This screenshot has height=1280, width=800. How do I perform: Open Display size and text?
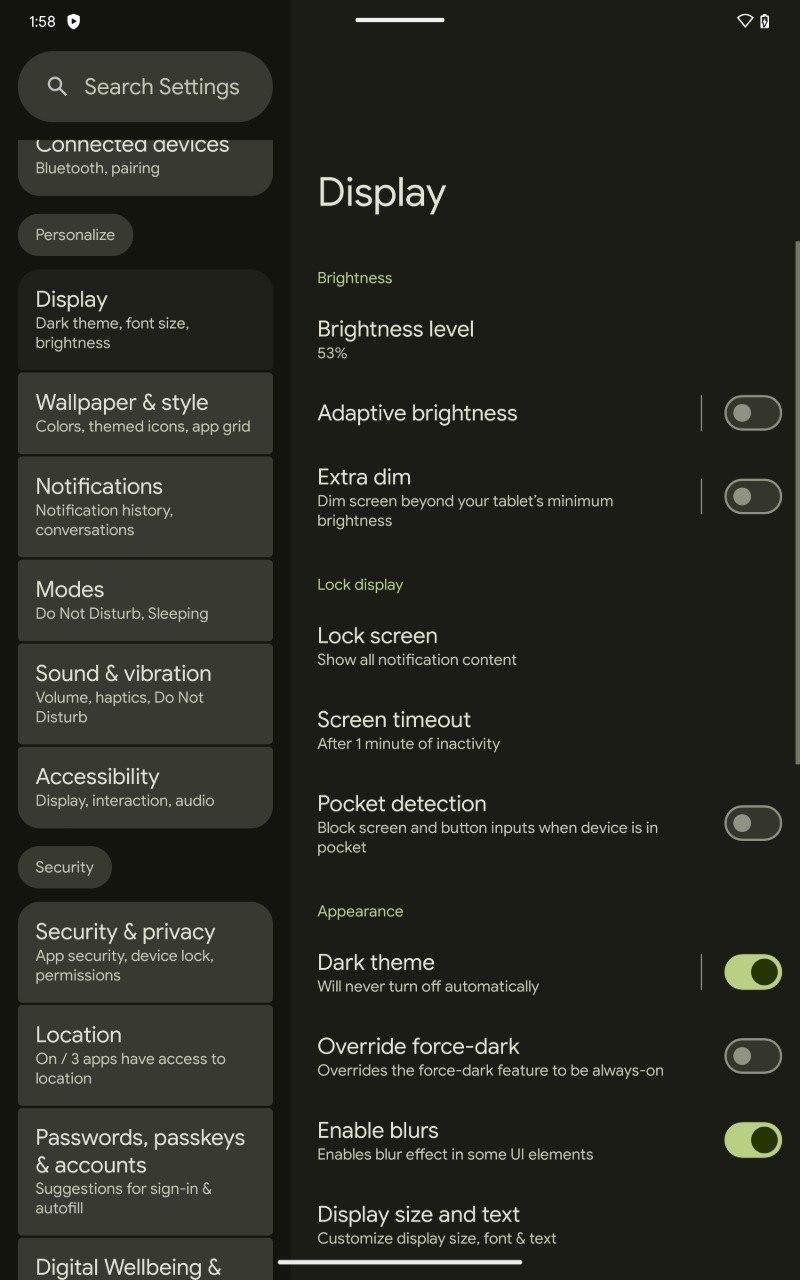point(545,1225)
